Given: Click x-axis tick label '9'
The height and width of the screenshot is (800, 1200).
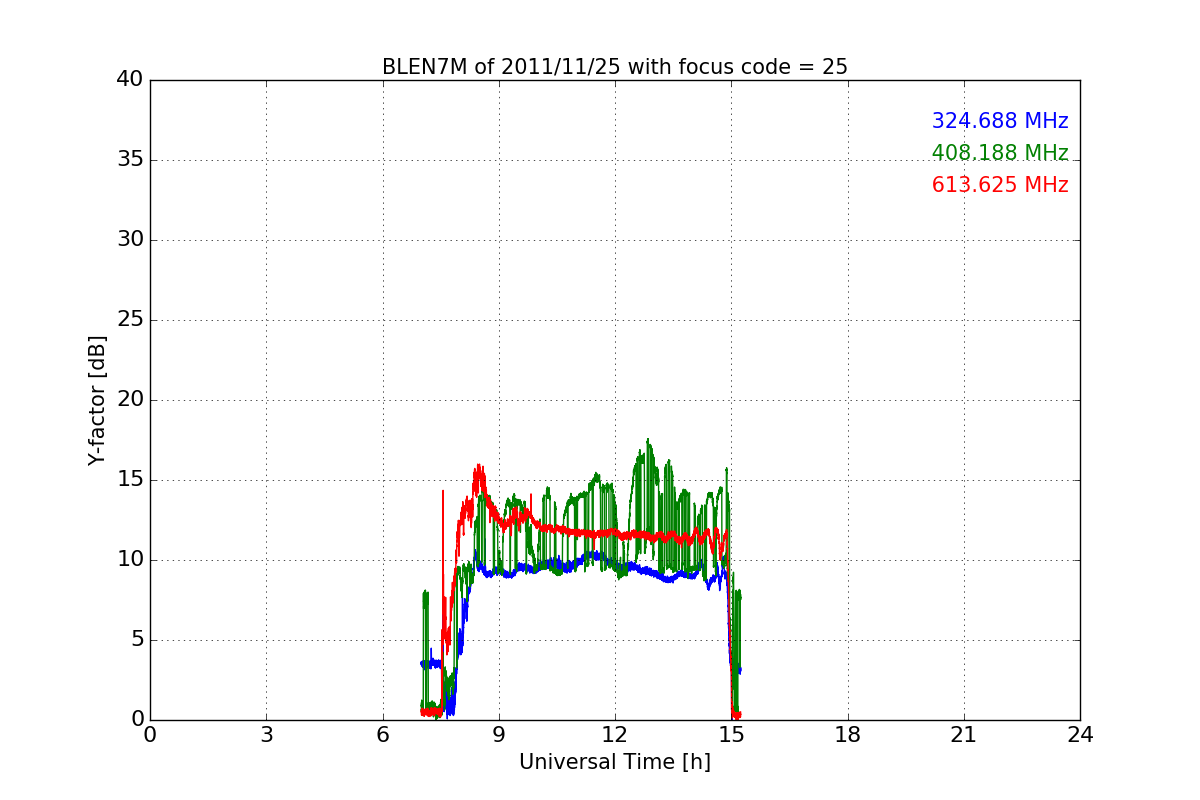Looking at the screenshot, I should (499, 735).
